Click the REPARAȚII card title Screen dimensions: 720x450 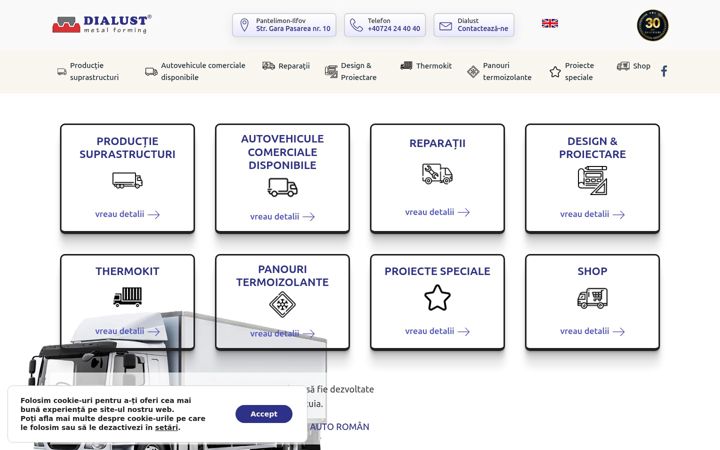437,143
